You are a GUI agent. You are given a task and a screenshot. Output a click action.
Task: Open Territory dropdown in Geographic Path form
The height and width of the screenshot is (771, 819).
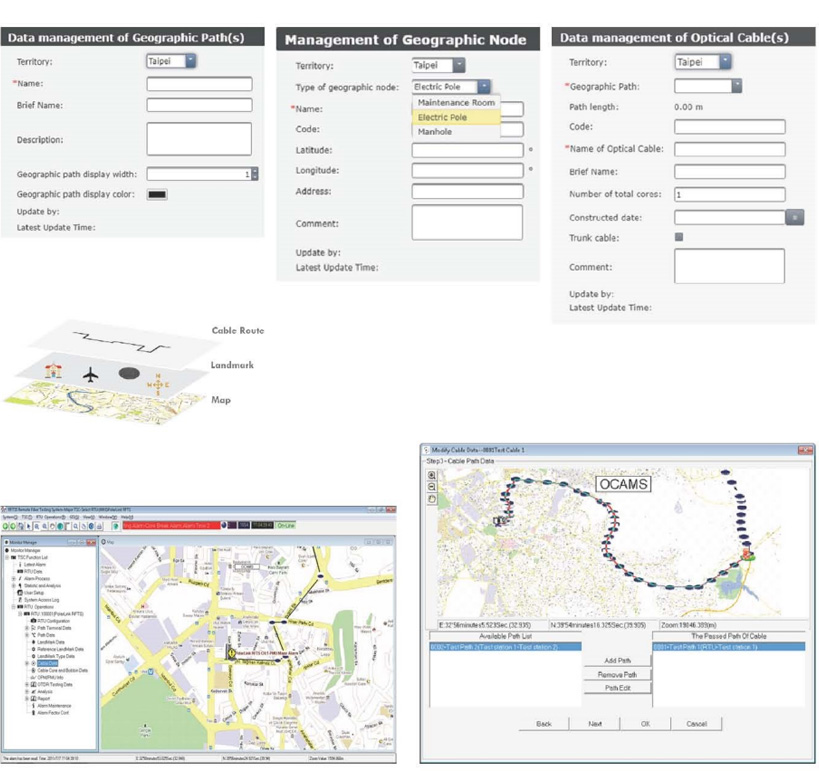(x=171, y=62)
